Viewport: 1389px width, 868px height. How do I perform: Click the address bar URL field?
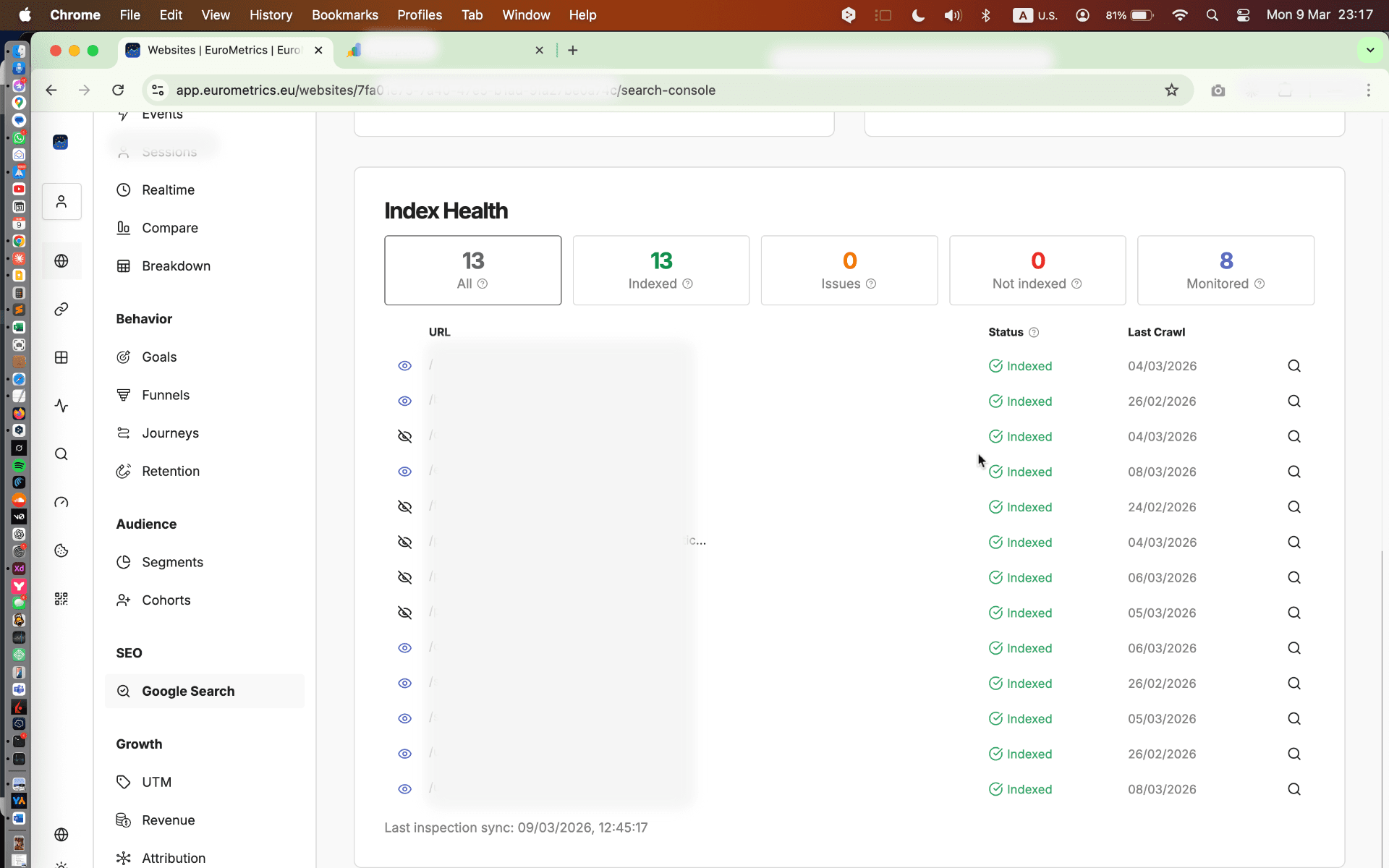pyautogui.click(x=666, y=90)
